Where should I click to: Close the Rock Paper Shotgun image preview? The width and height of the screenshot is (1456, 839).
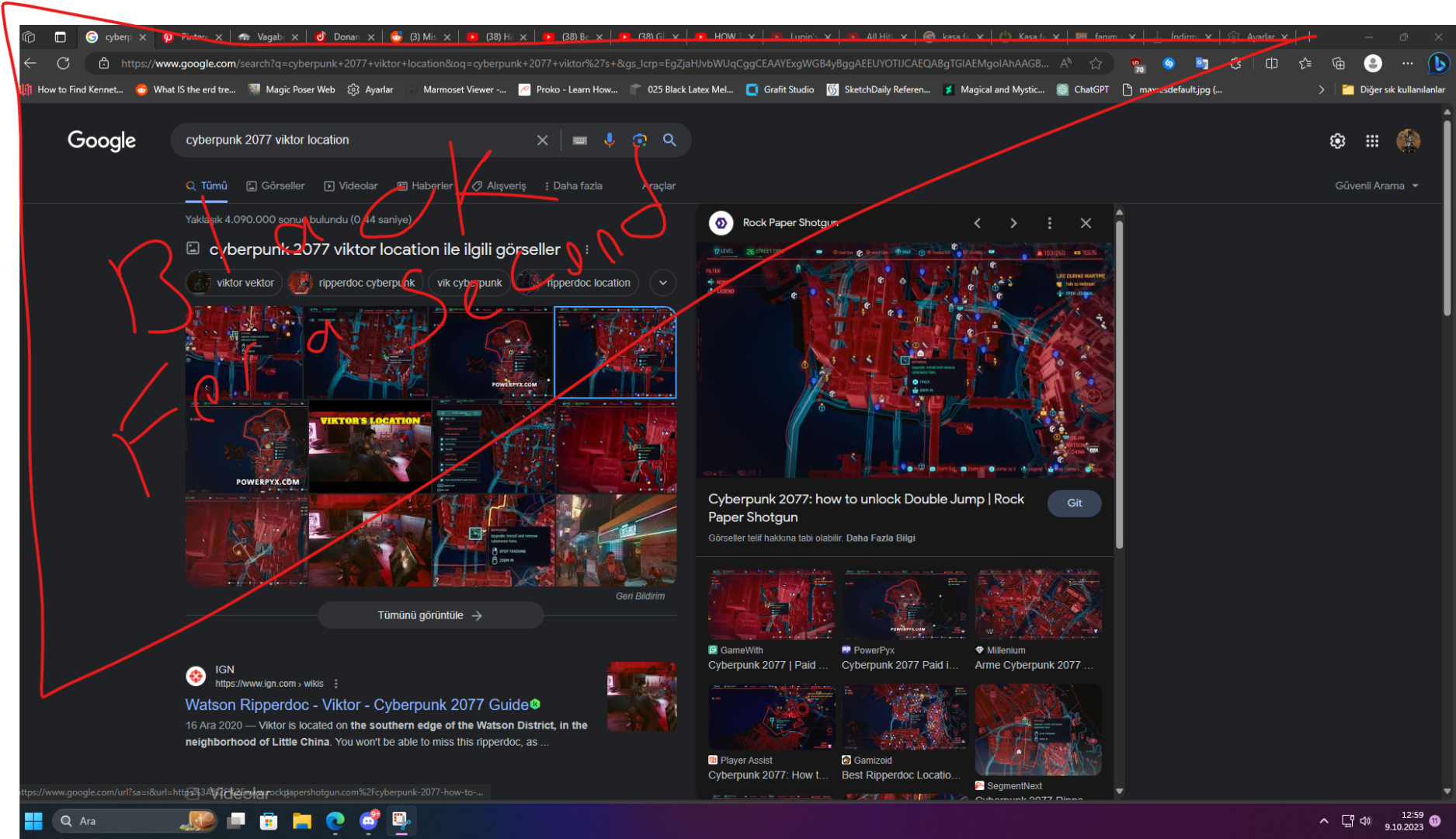[1086, 223]
